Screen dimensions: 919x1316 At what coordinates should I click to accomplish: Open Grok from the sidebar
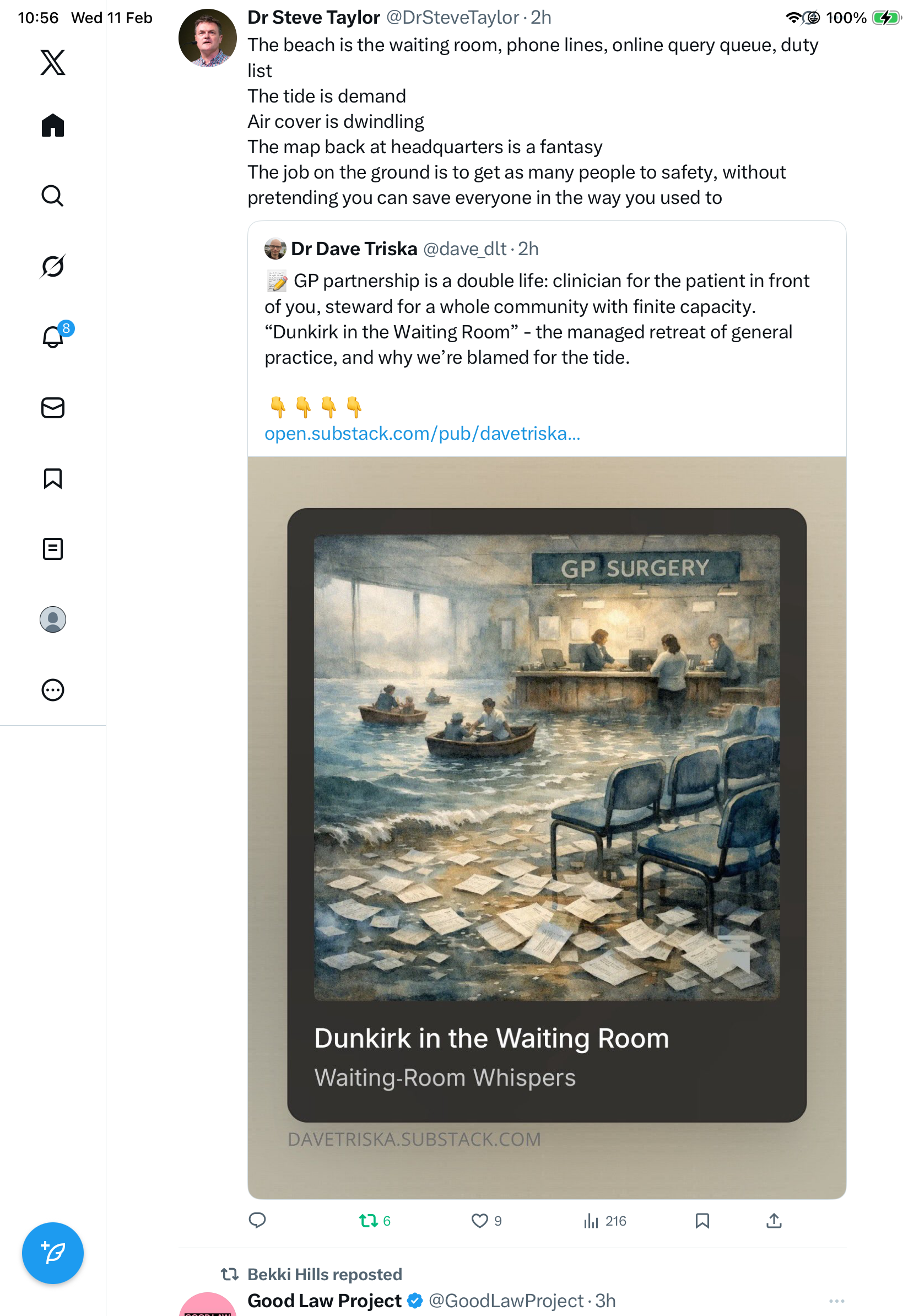[53, 266]
